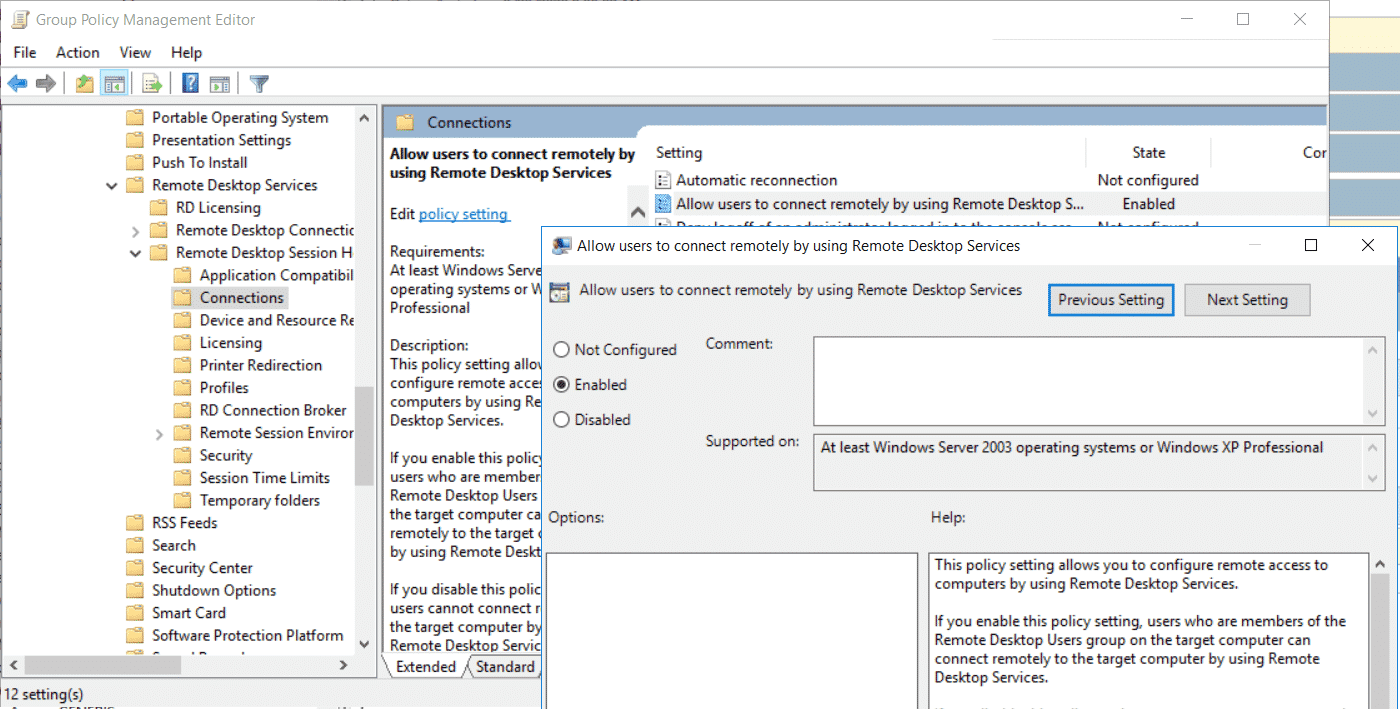
Task: Click the Supported on box down scroll arrow
Action: pos(1375,479)
